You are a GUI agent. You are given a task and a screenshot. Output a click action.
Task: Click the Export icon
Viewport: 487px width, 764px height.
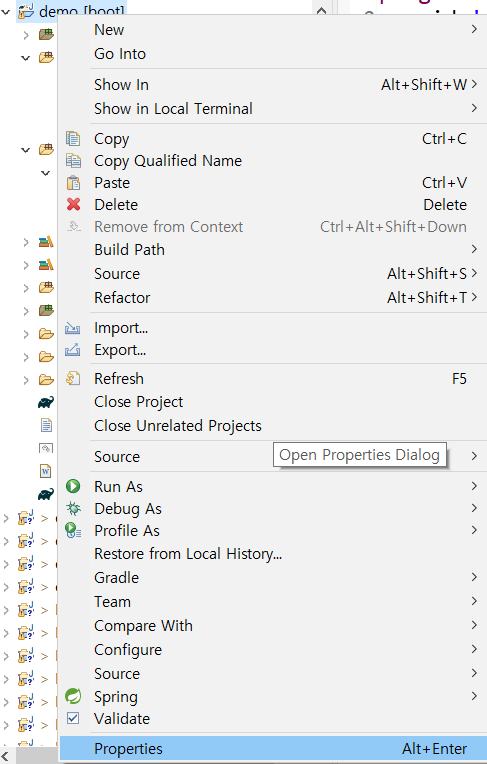73,350
